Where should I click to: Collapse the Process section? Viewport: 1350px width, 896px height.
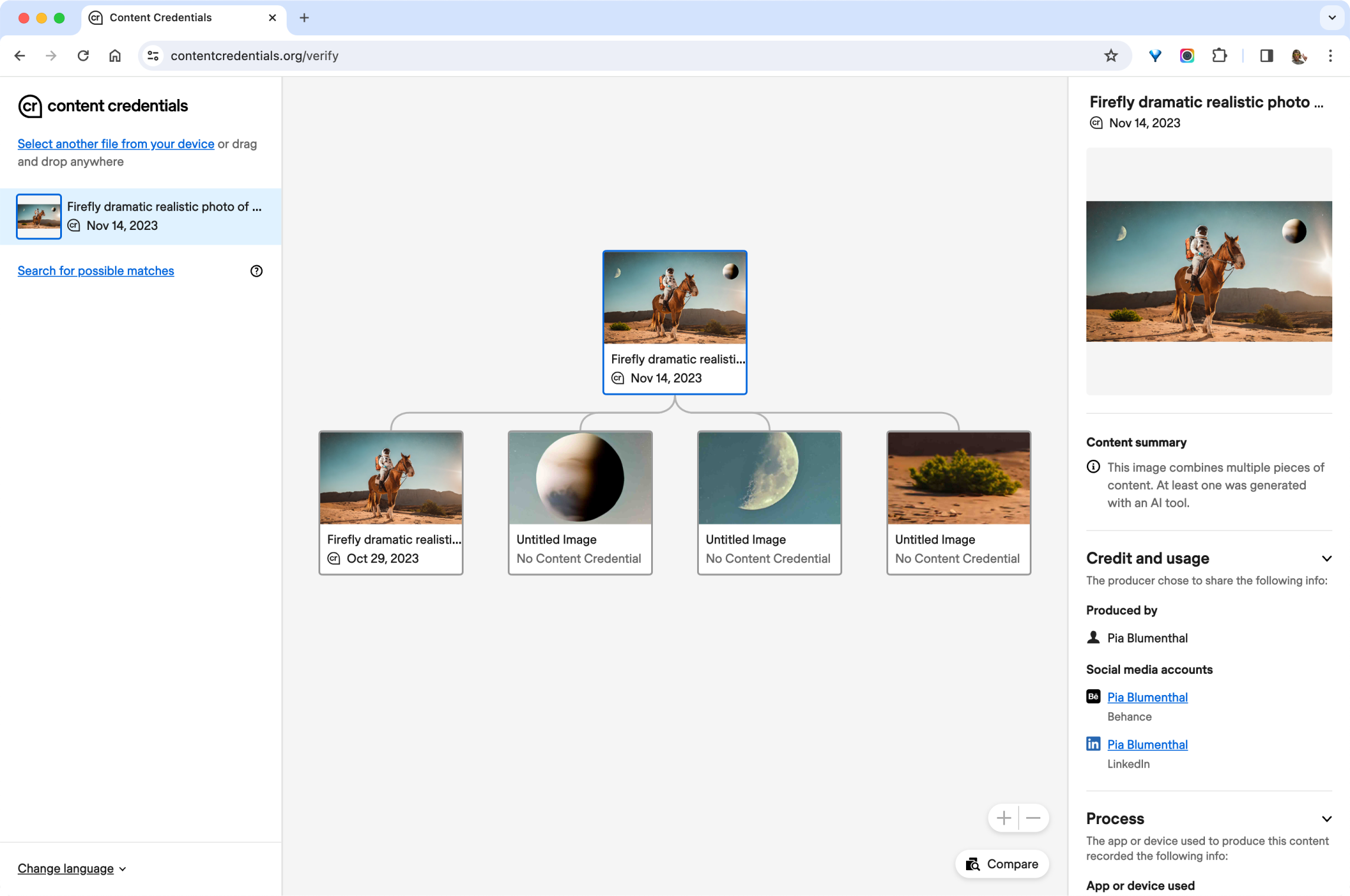point(1326,819)
